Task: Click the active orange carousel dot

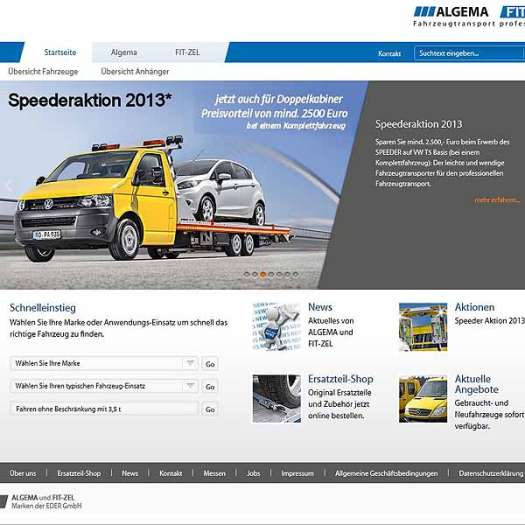Action: (263, 274)
